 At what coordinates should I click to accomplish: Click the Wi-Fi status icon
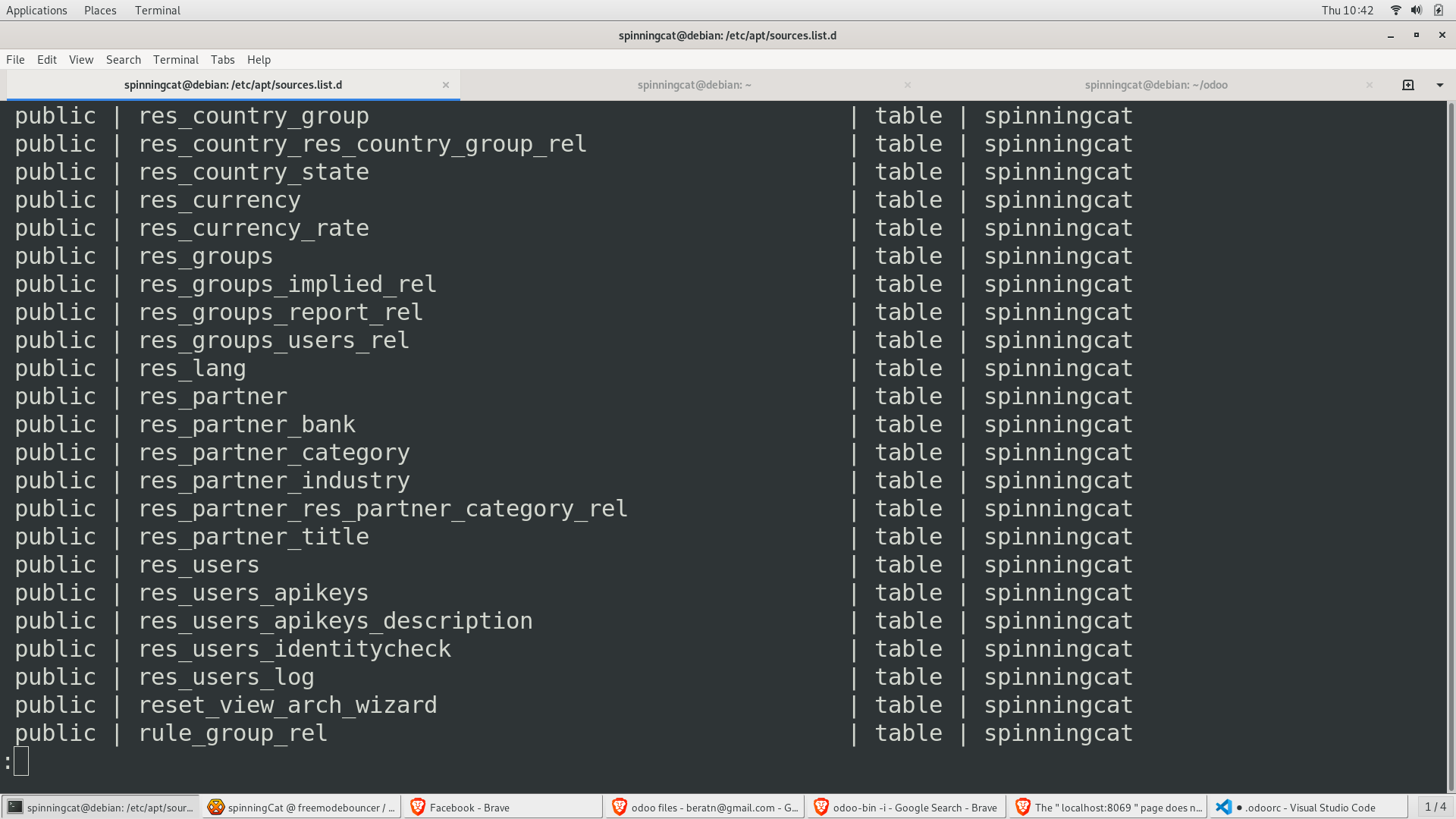pyautogui.click(x=1395, y=10)
